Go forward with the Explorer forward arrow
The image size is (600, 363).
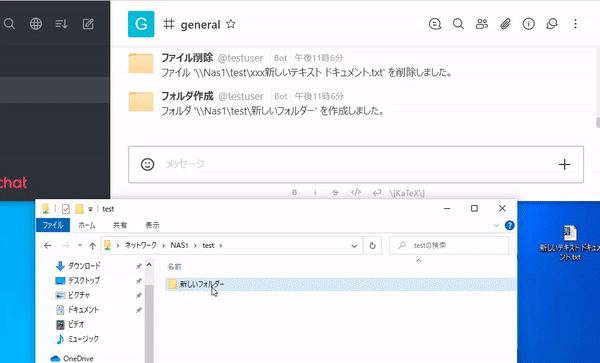pyautogui.click(x=66, y=246)
